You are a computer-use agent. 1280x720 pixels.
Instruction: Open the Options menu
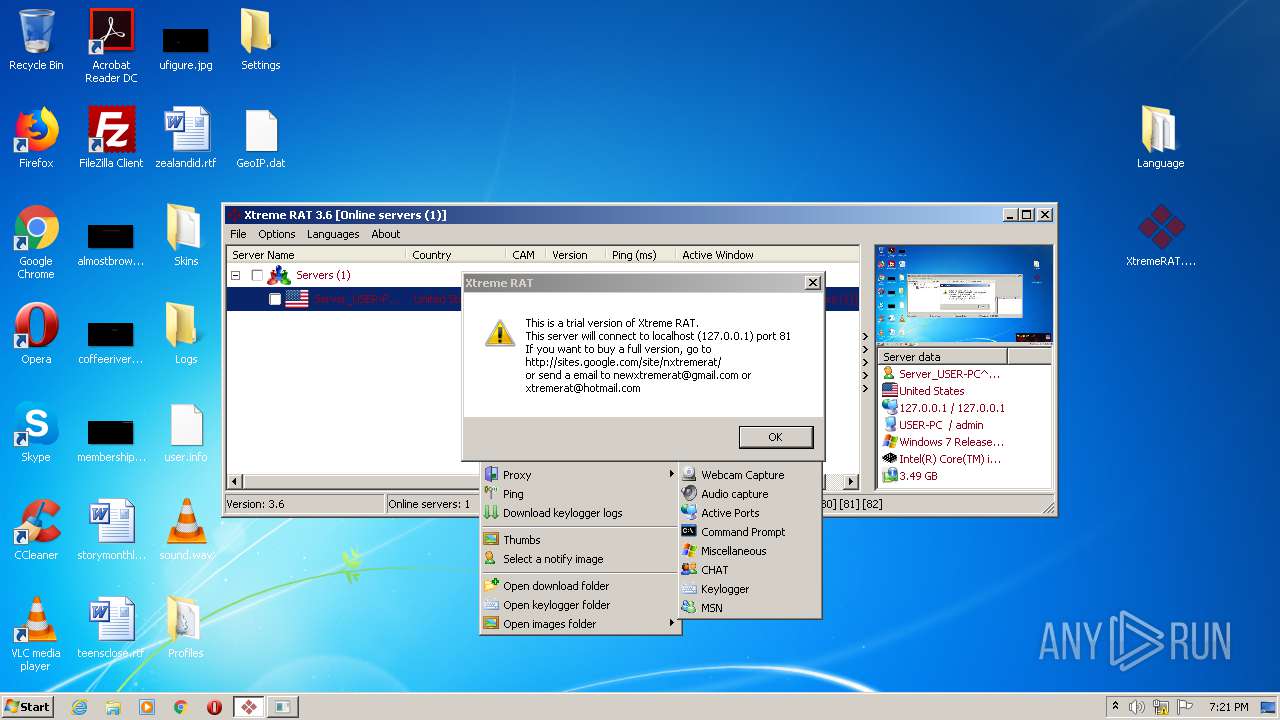[x=277, y=234]
